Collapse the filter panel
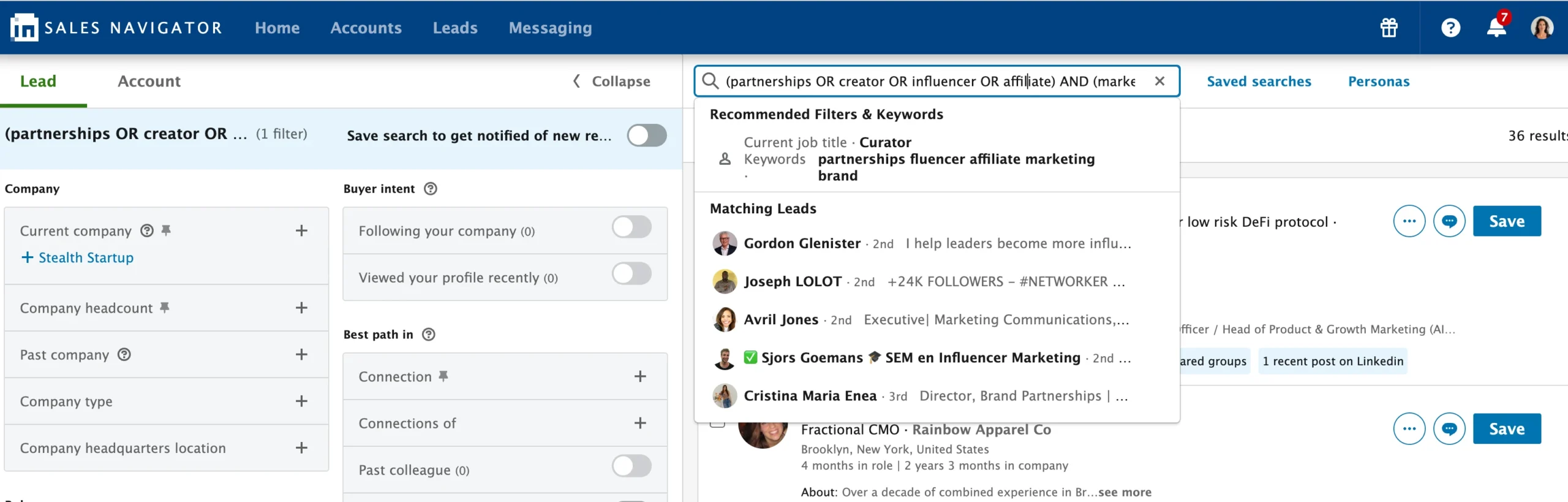 611,81
